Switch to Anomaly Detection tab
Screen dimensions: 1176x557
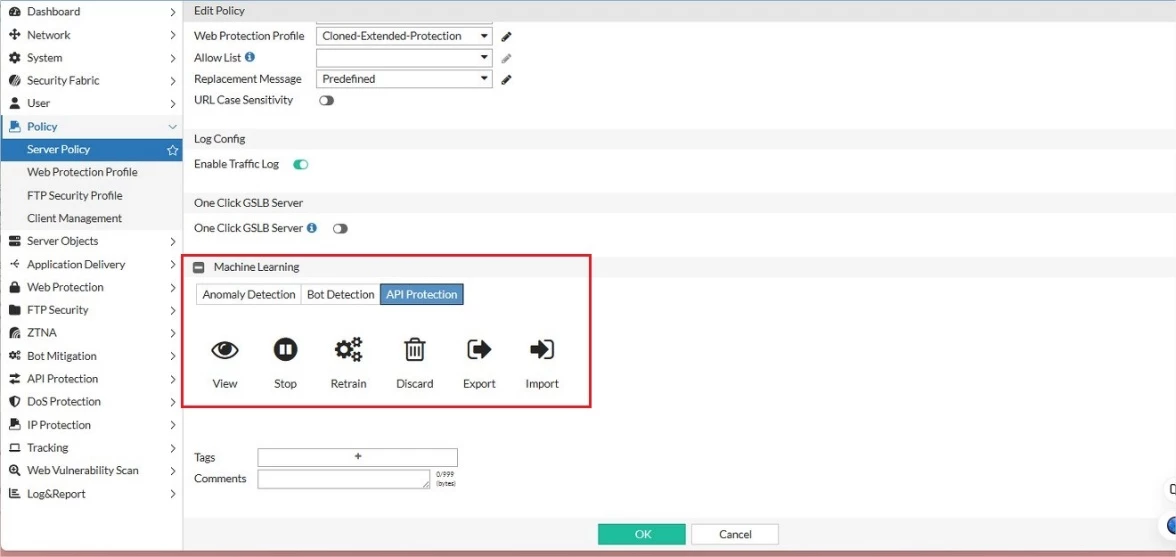[249, 295]
